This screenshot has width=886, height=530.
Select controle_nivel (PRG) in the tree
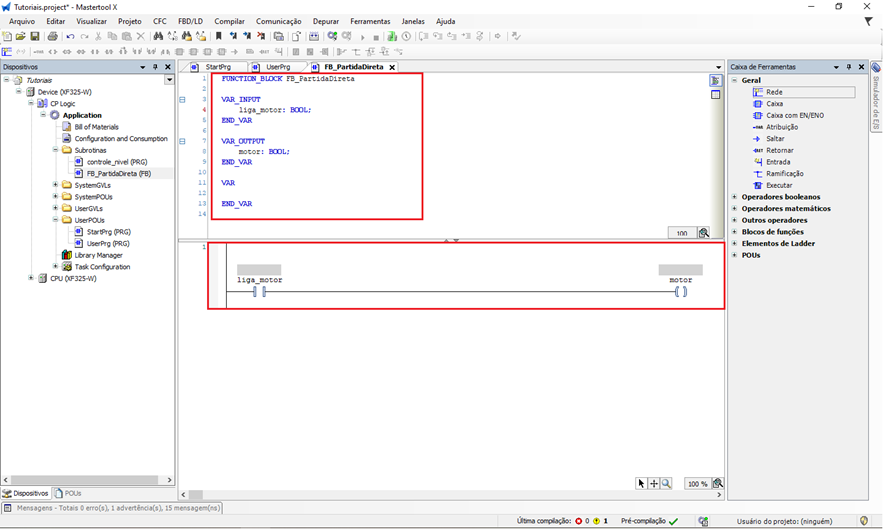pos(117,162)
